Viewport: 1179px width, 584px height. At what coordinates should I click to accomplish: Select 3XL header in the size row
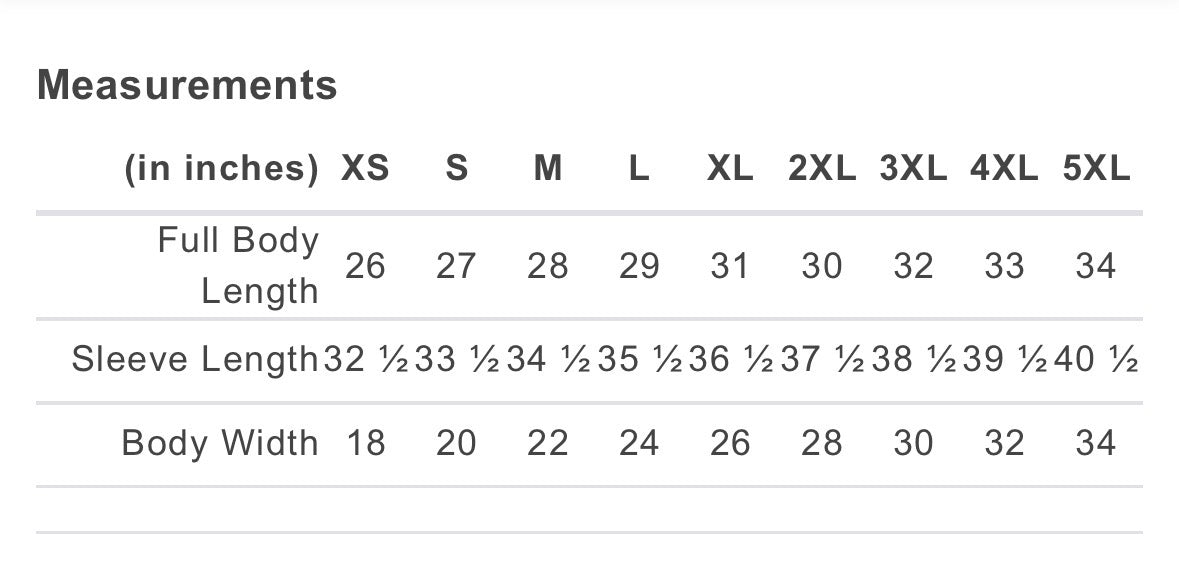click(913, 168)
